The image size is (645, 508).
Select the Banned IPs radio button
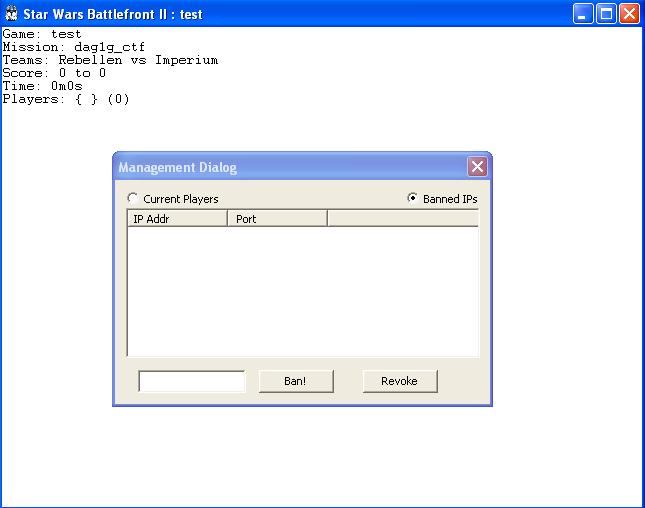click(x=413, y=199)
